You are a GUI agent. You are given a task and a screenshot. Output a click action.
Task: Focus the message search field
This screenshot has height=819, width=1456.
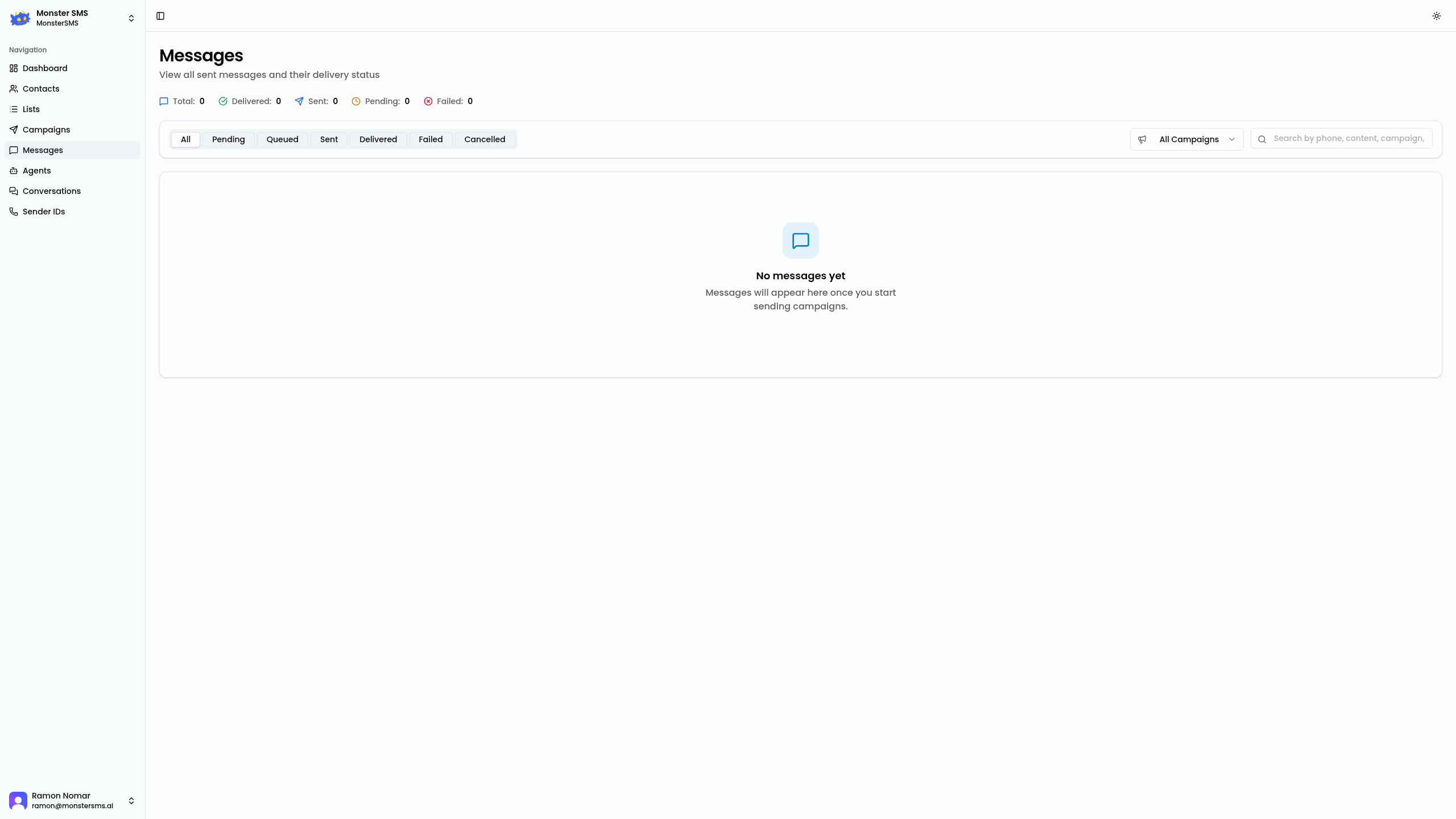pos(1341,138)
